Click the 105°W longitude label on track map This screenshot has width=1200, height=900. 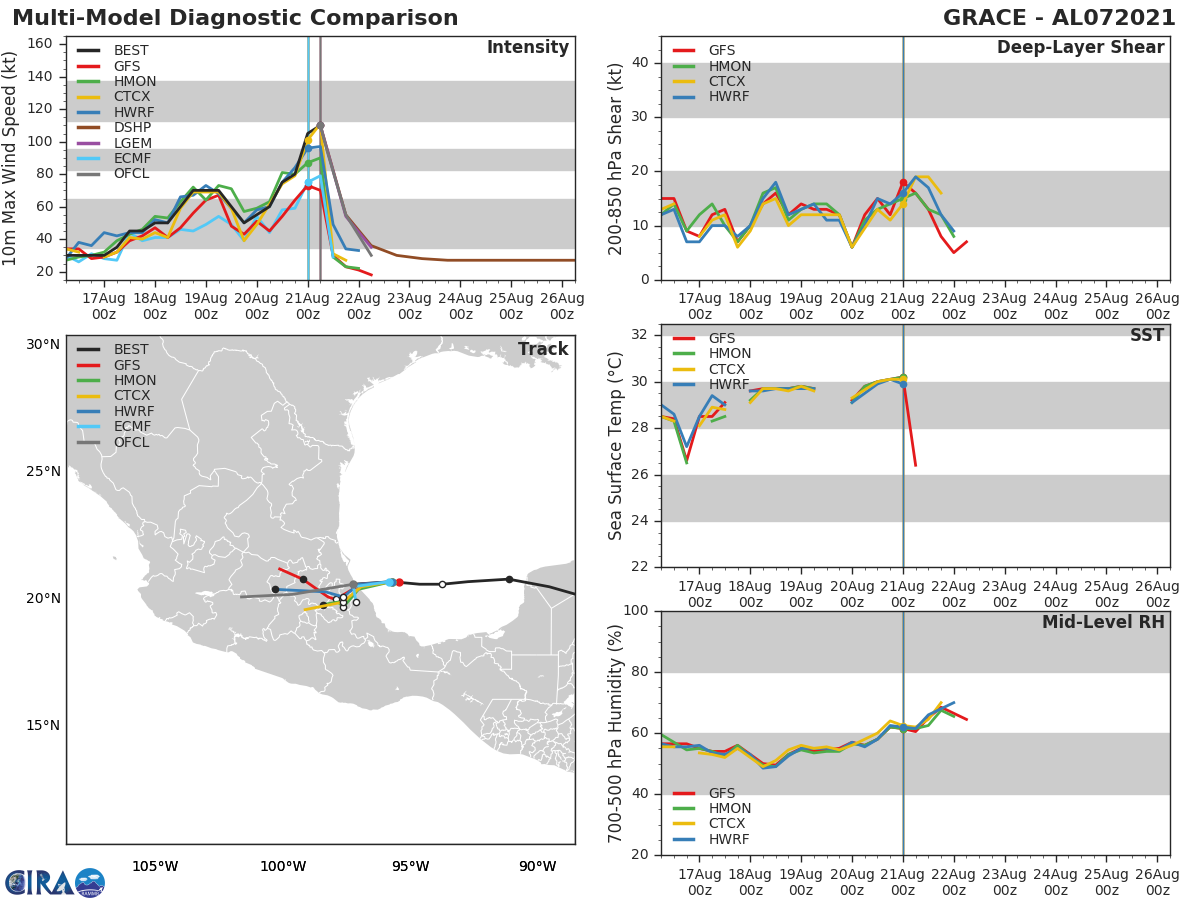[x=155, y=866]
